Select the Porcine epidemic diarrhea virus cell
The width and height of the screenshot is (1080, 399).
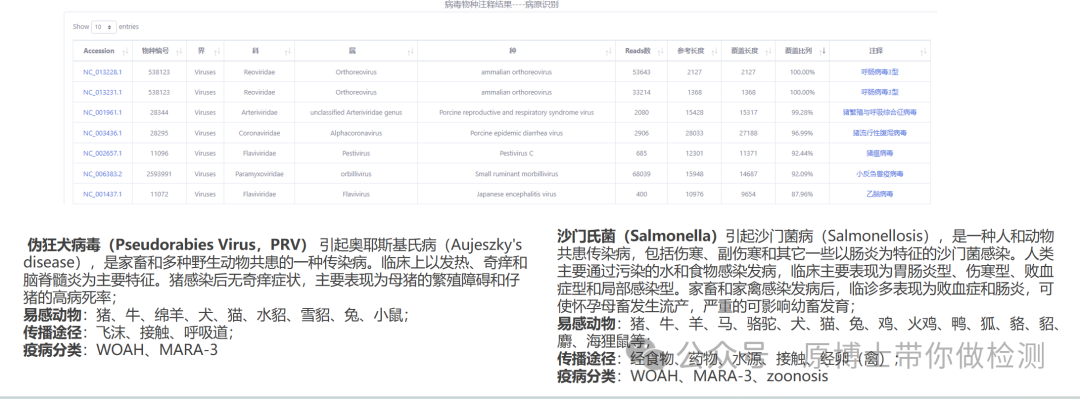[x=517, y=133]
